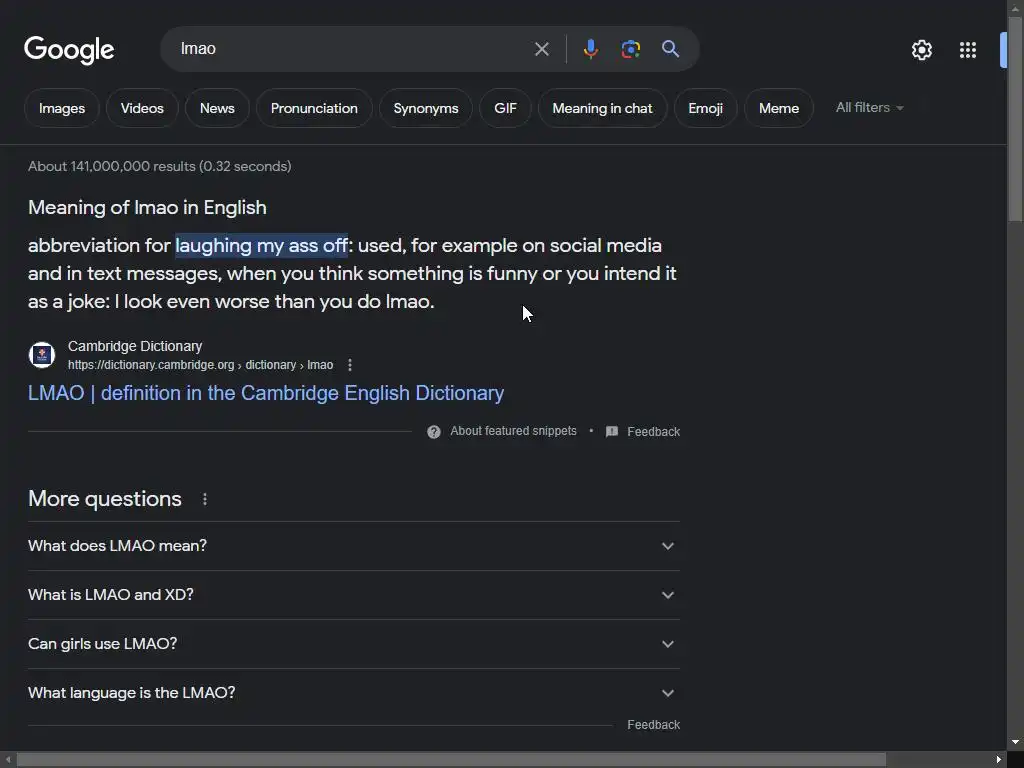Click the question mark icon for featured snippets
The width and height of the screenshot is (1024, 768).
(x=434, y=432)
